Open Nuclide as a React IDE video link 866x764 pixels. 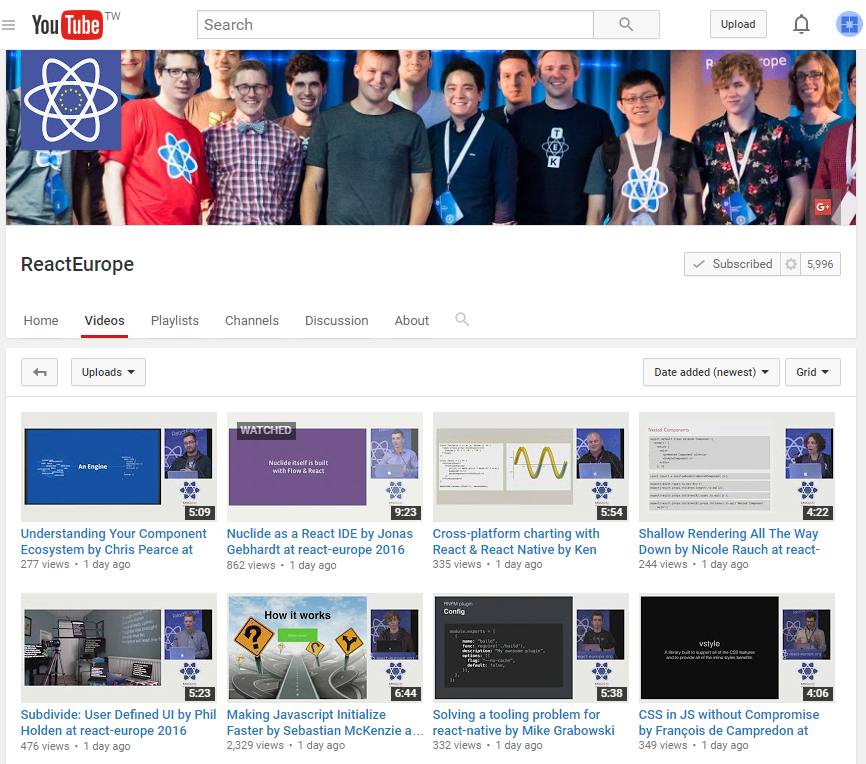(320, 541)
